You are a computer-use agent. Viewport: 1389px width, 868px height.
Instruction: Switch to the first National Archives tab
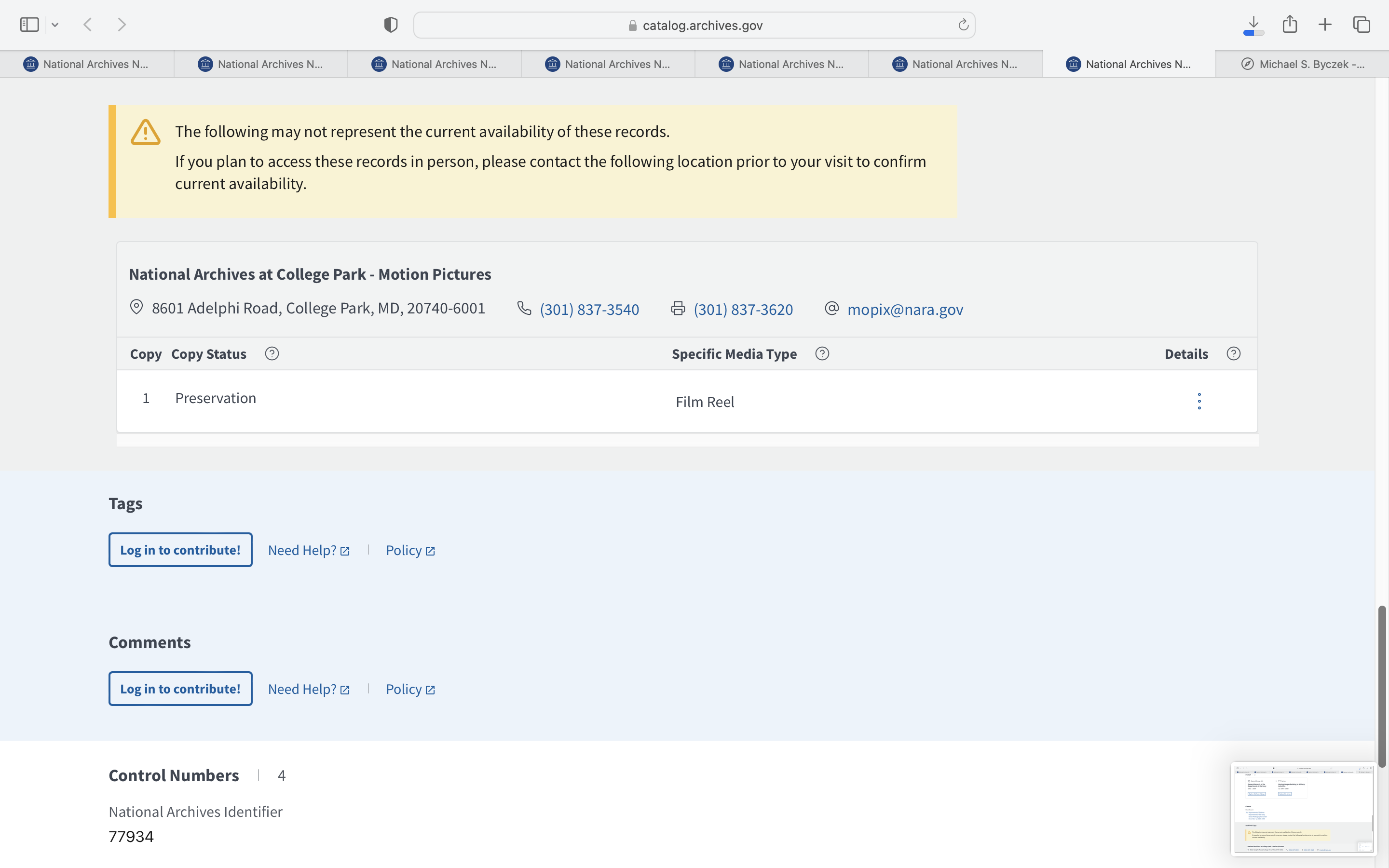(x=87, y=64)
